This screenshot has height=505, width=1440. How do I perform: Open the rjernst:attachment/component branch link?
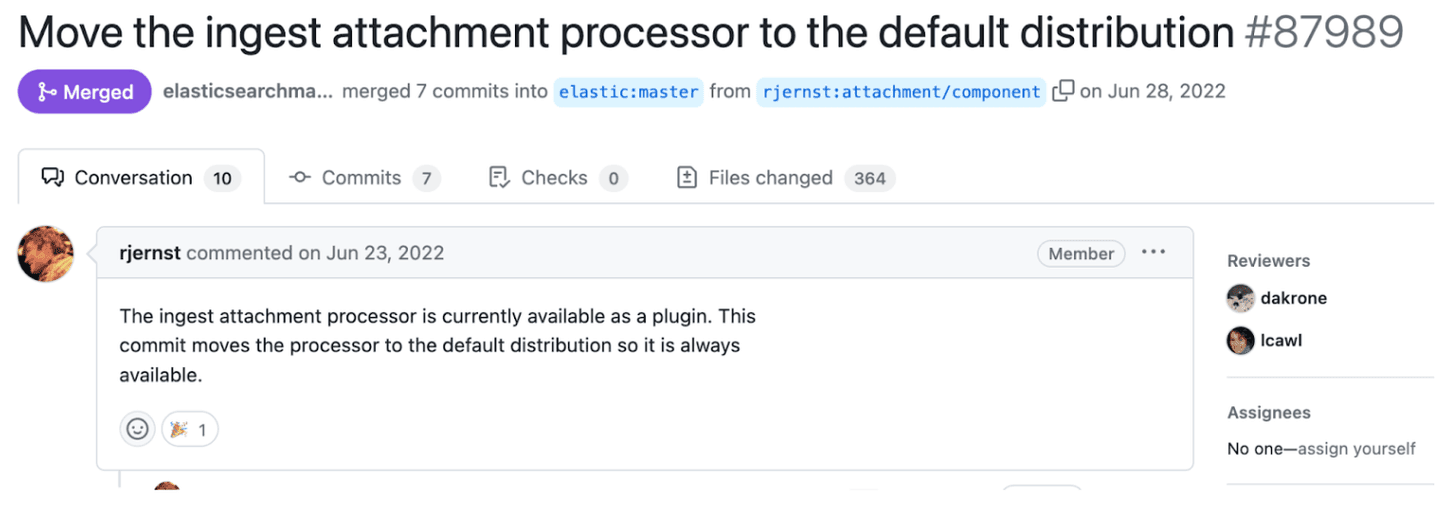click(x=901, y=92)
